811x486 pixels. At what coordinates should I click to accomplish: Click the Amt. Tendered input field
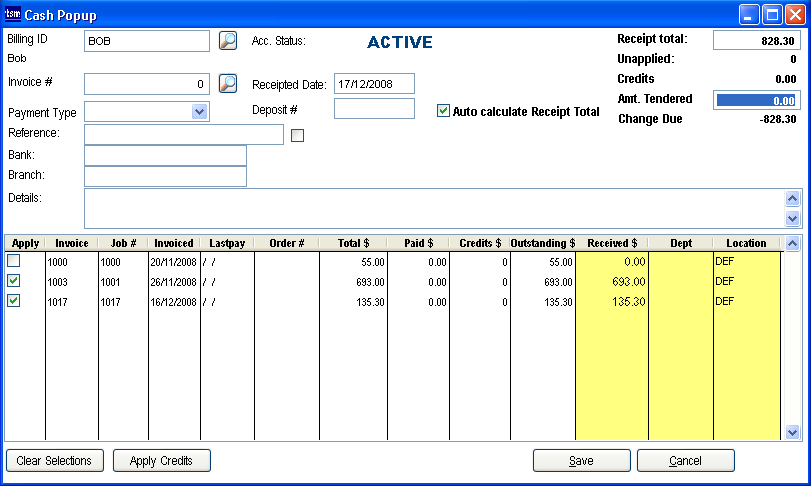tap(755, 100)
